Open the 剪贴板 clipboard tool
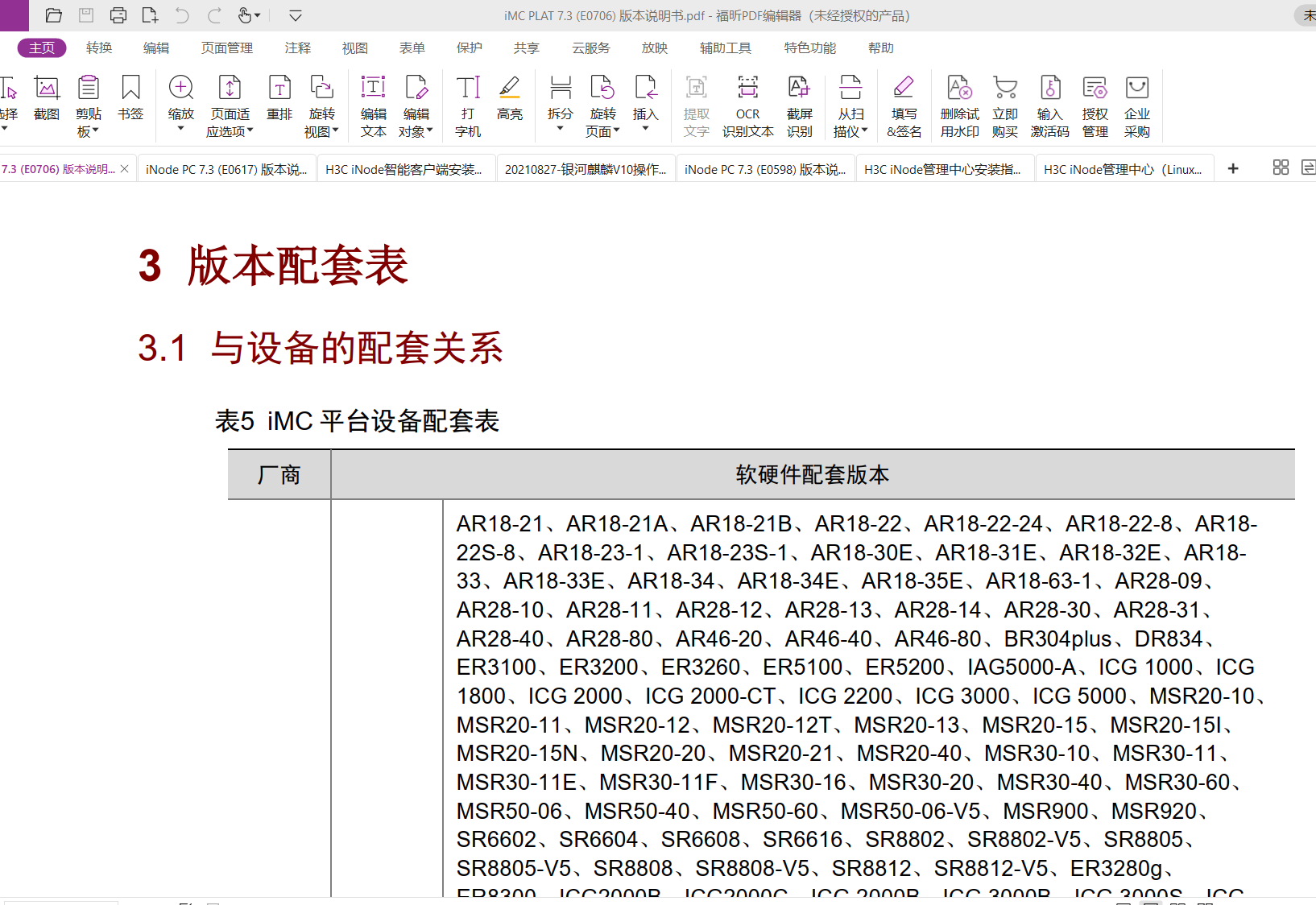The image size is (1316, 905). 89,106
